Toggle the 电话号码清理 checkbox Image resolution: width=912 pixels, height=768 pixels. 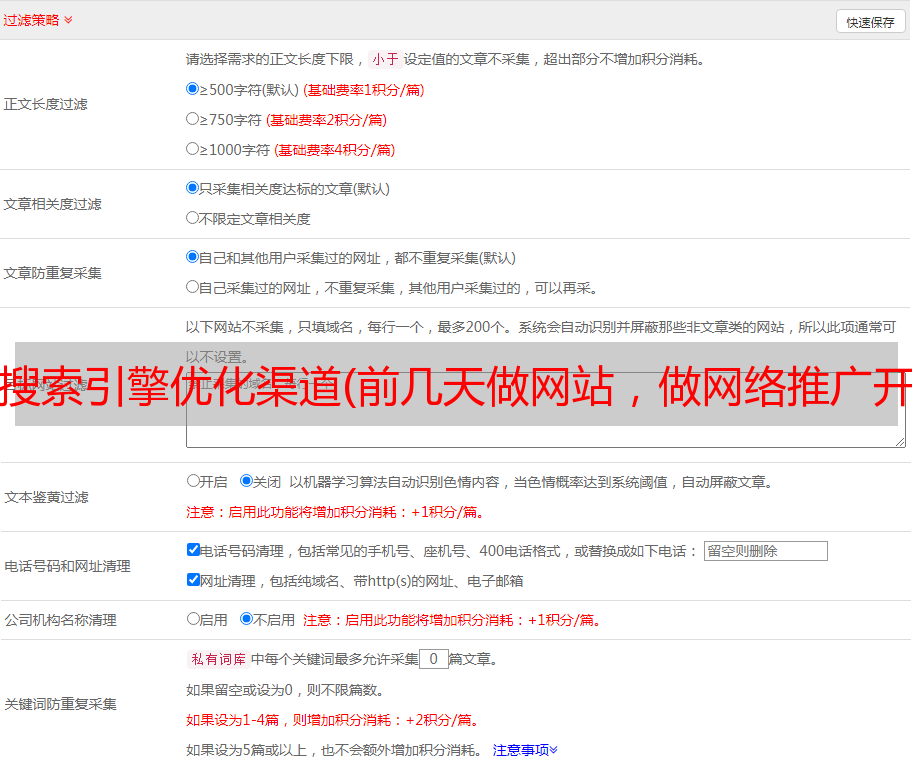point(194,550)
